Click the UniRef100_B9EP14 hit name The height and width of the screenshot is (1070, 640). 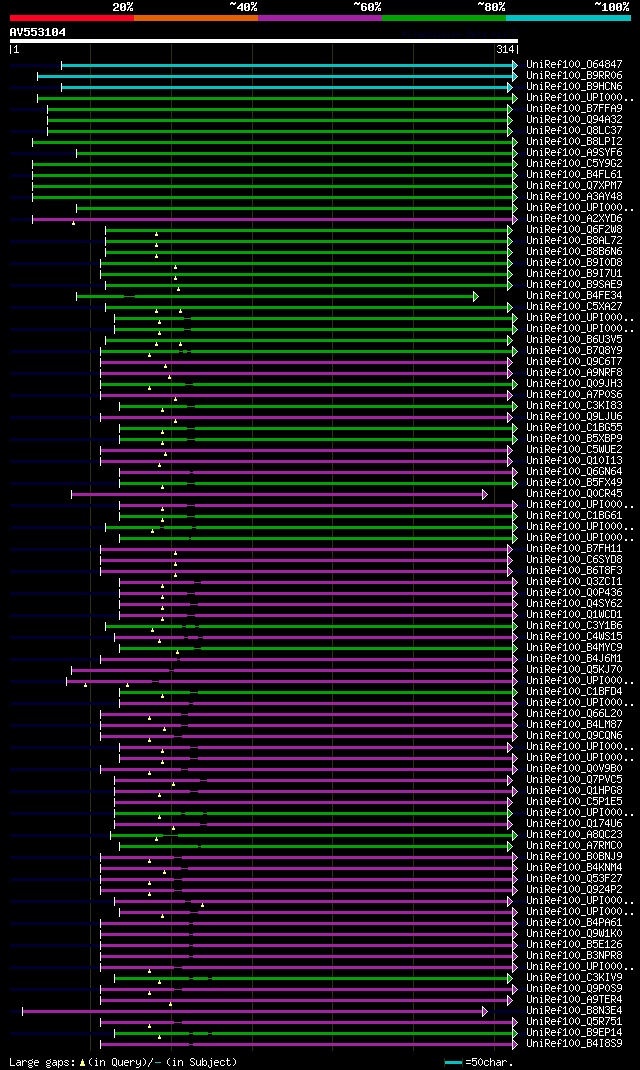[x=574, y=1032]
